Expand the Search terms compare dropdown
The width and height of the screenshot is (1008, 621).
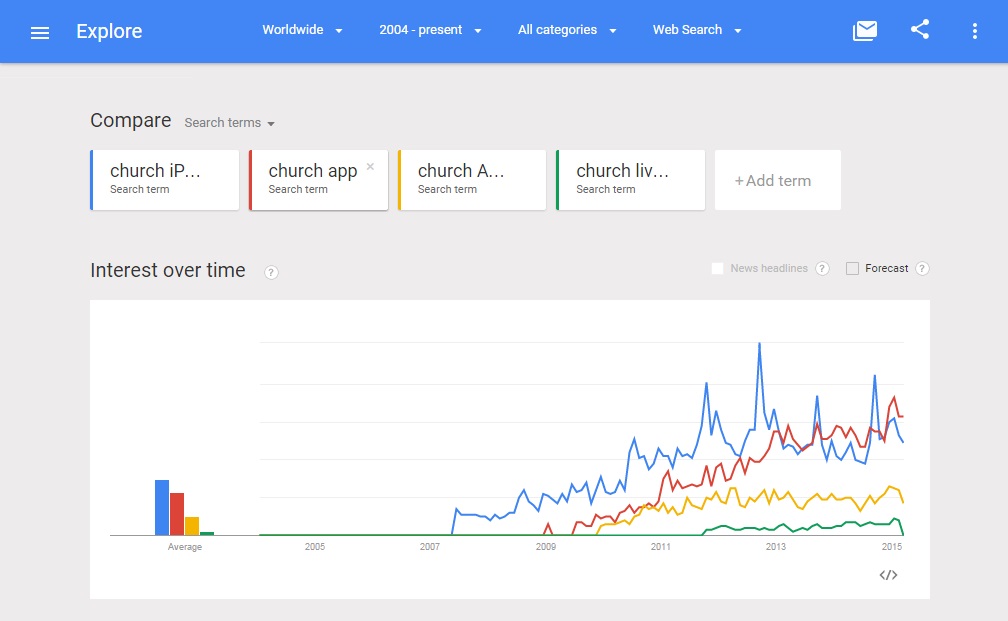point(229,123)
